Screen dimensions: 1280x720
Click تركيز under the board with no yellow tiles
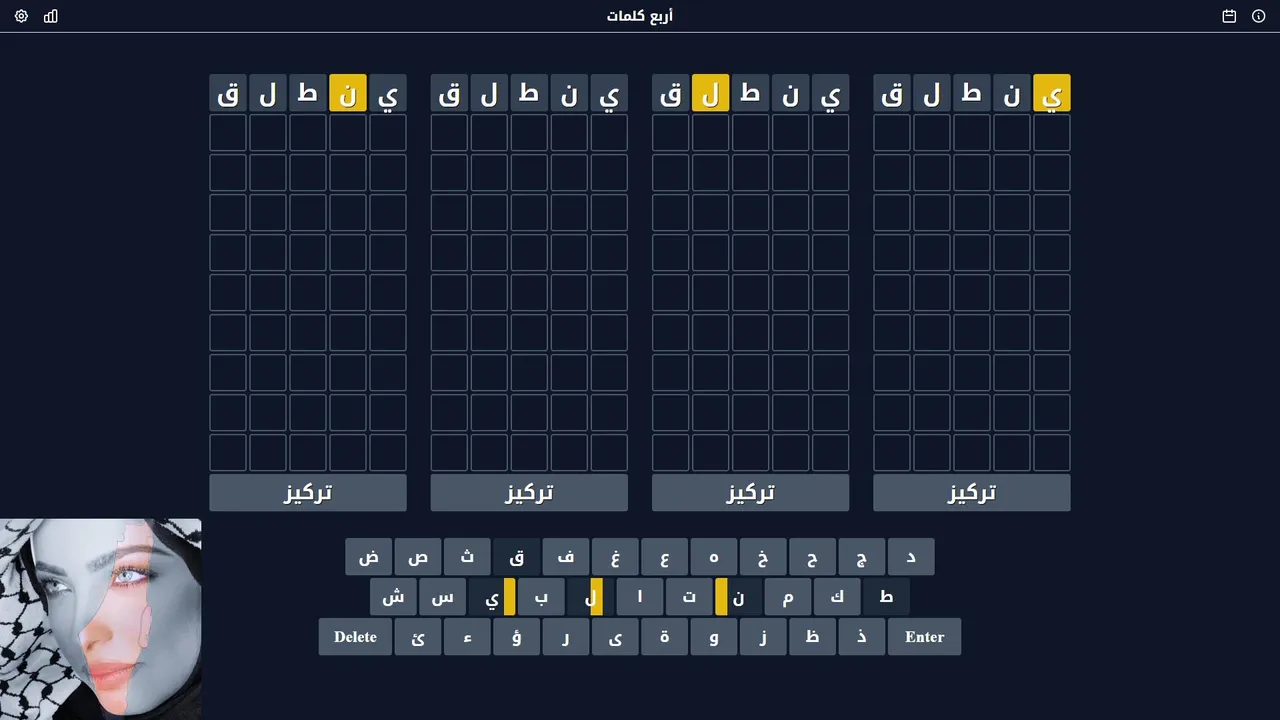click(x=529, y=493)
